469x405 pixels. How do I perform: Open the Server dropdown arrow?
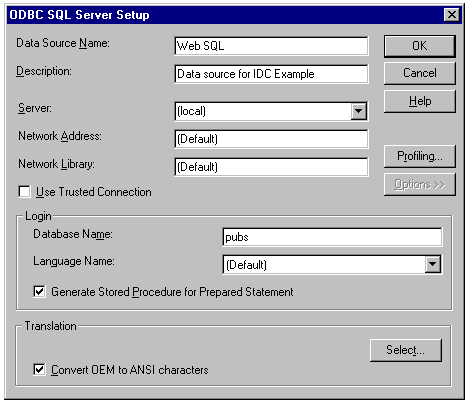coord(359,111)
